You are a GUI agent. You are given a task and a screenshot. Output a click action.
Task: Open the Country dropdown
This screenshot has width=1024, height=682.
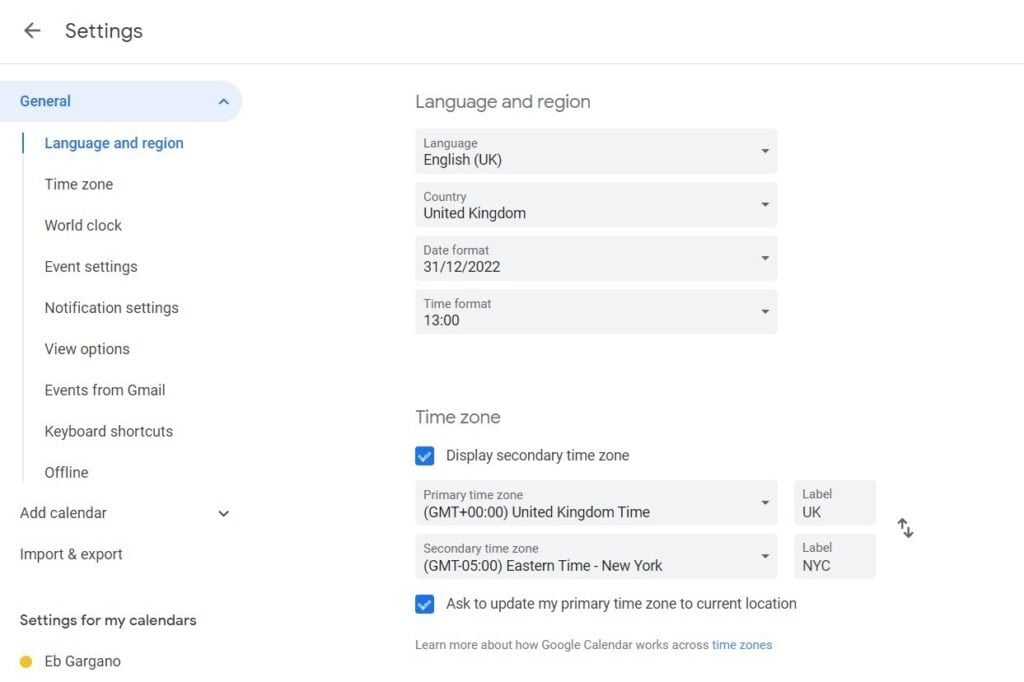coord(595,205)
